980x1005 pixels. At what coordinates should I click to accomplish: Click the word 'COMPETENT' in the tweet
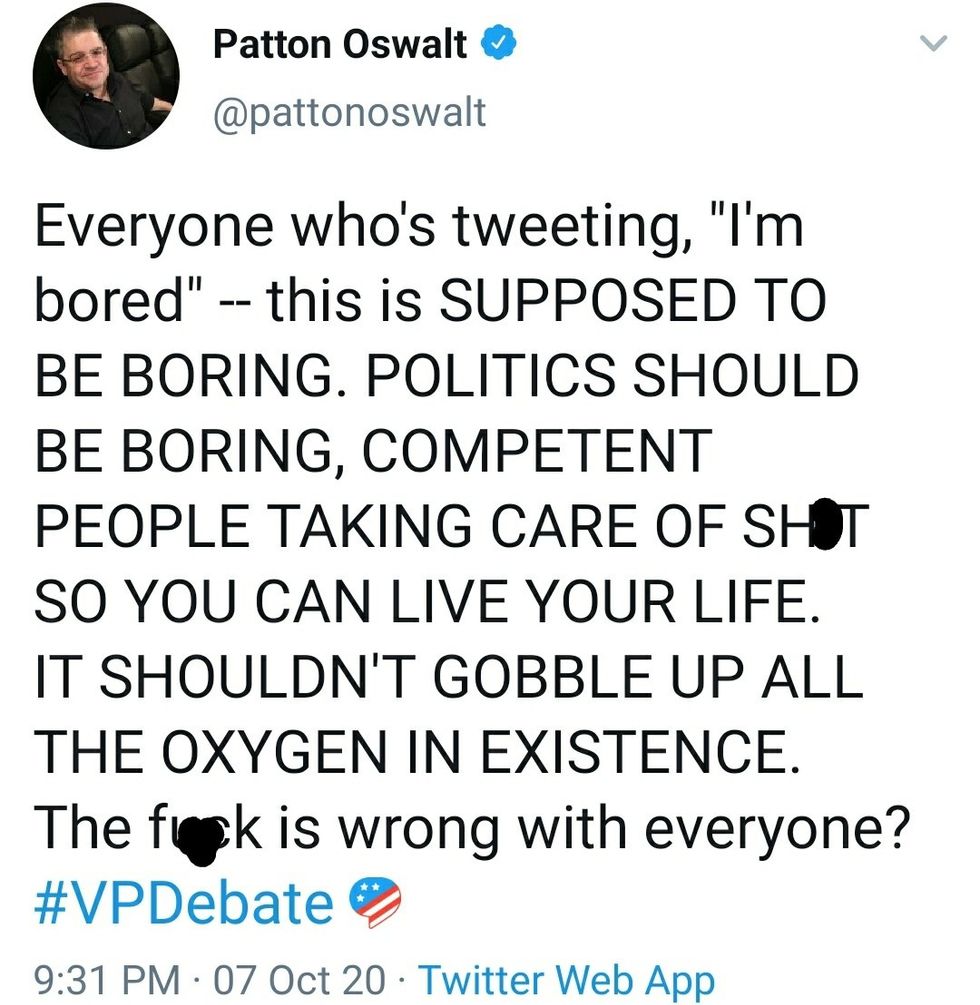536,451
